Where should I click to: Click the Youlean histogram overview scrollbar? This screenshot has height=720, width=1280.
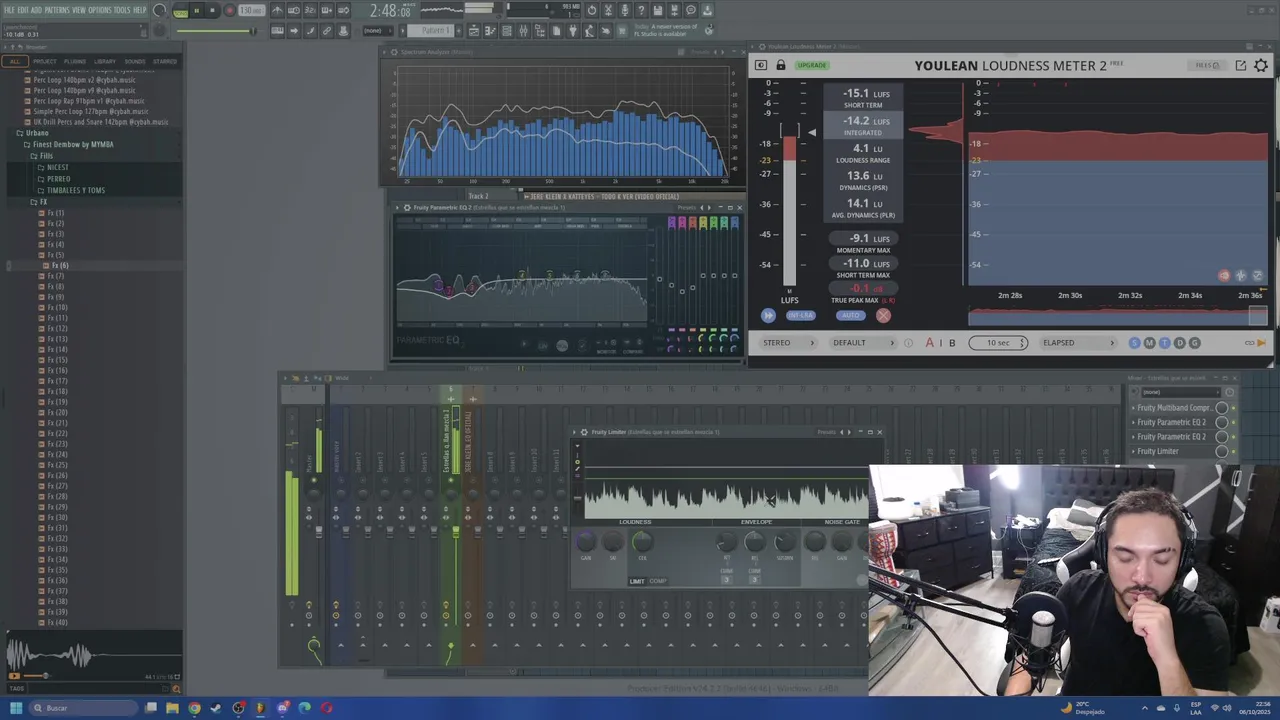1117,316
